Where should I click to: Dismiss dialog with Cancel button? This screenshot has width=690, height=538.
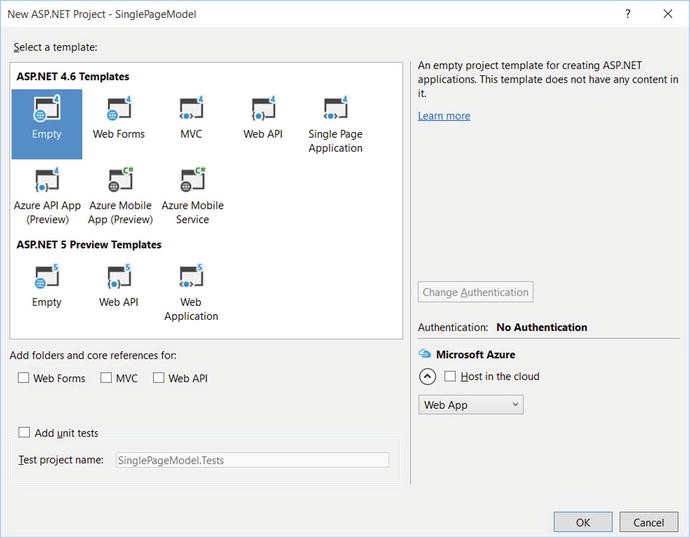tap(649, 522)
